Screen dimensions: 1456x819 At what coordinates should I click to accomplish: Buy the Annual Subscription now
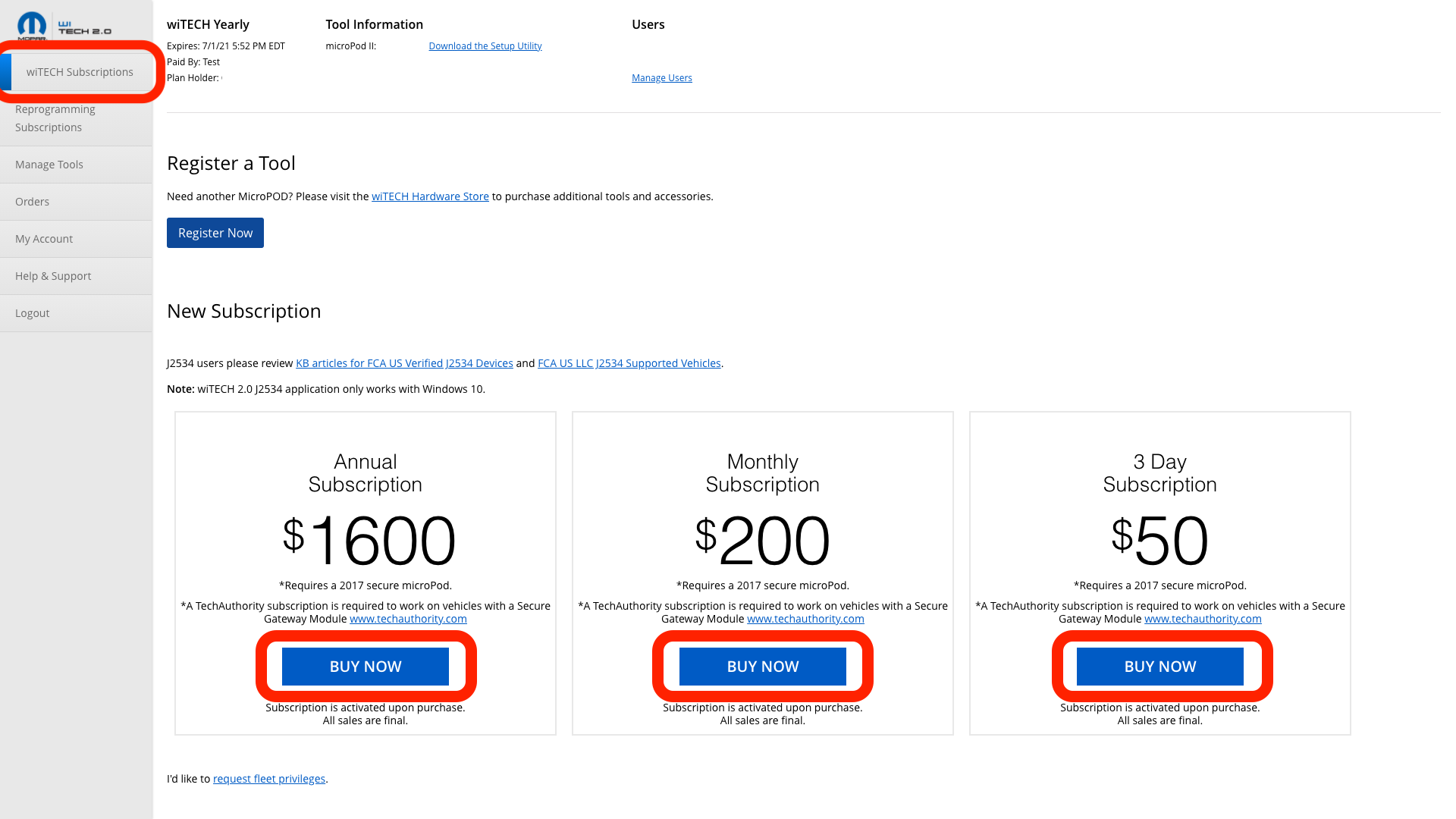click(366, 667)
